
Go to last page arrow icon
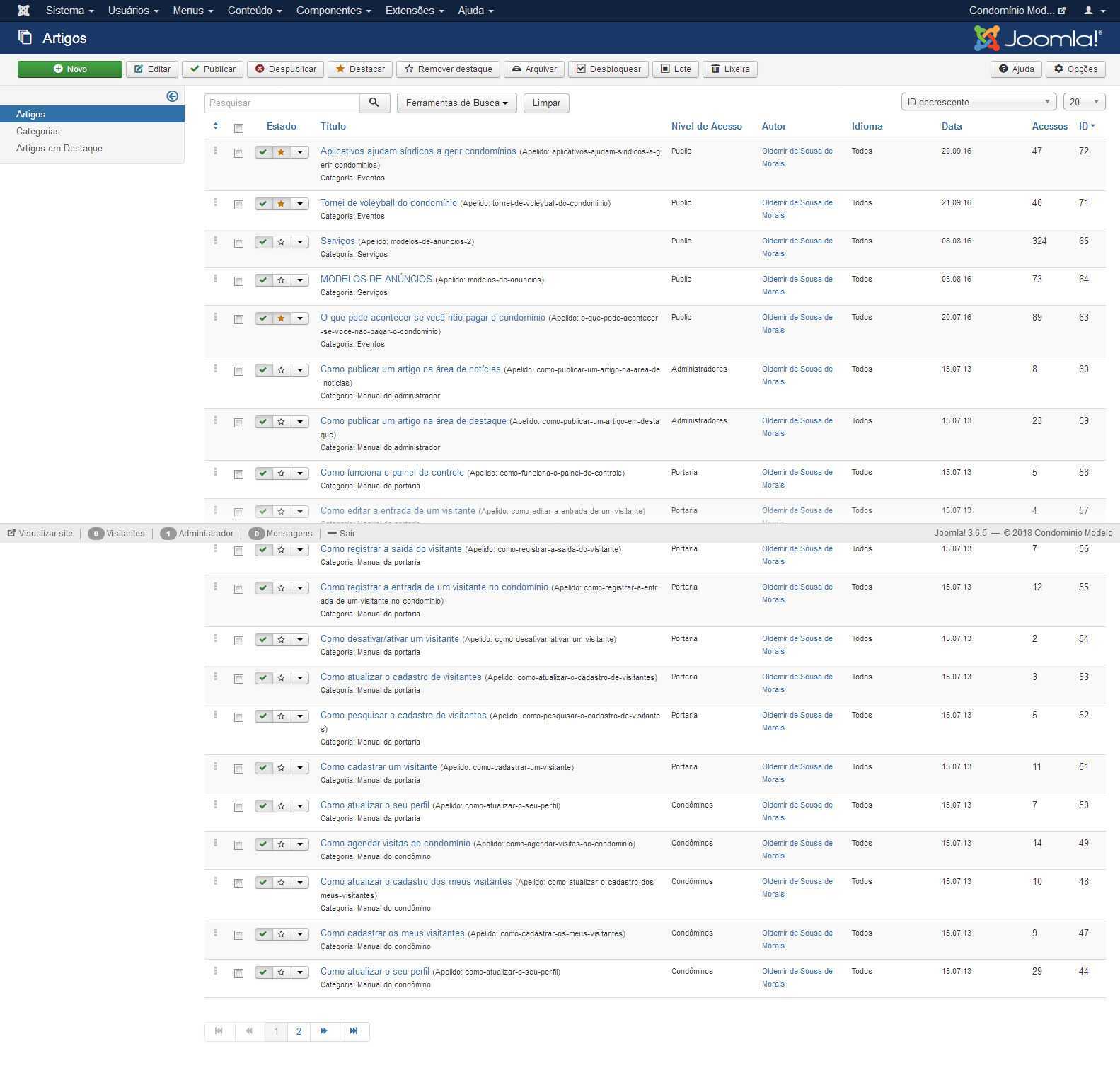coord(354,1031)
